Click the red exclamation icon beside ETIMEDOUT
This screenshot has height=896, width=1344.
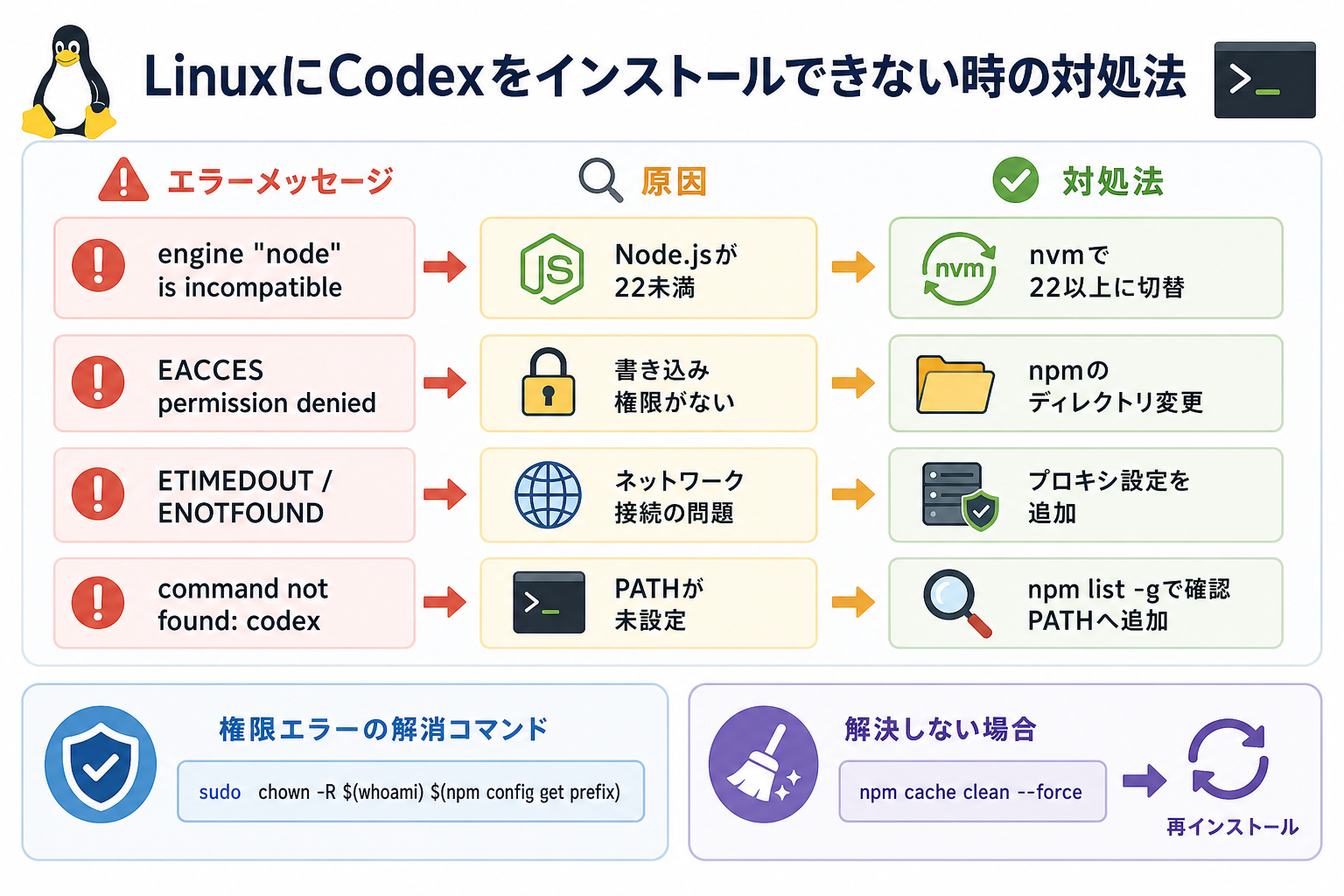click(98, 493)
